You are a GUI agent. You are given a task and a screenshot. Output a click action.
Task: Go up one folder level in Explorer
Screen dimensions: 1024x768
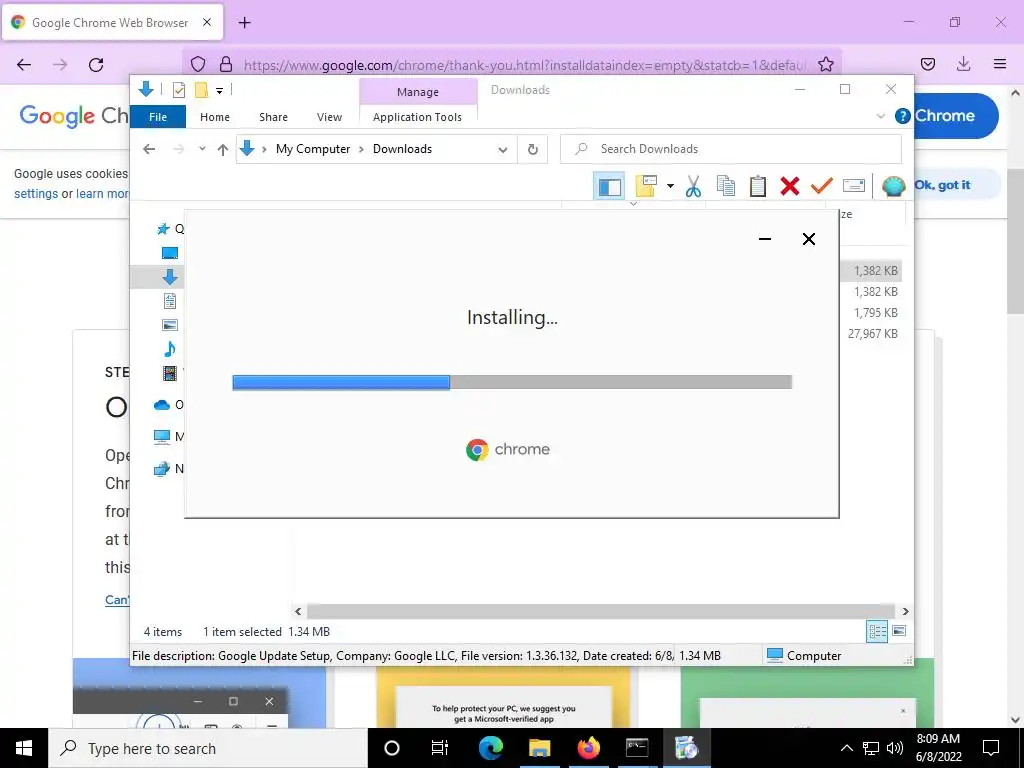223,150
